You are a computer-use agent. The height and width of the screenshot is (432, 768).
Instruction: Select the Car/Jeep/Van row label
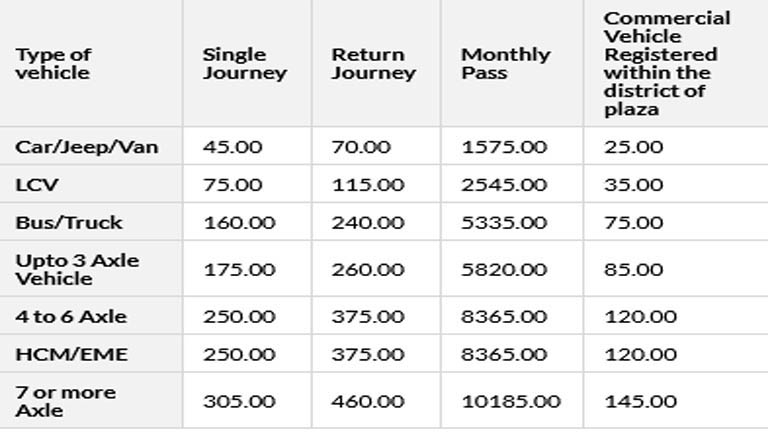(87, 147)
